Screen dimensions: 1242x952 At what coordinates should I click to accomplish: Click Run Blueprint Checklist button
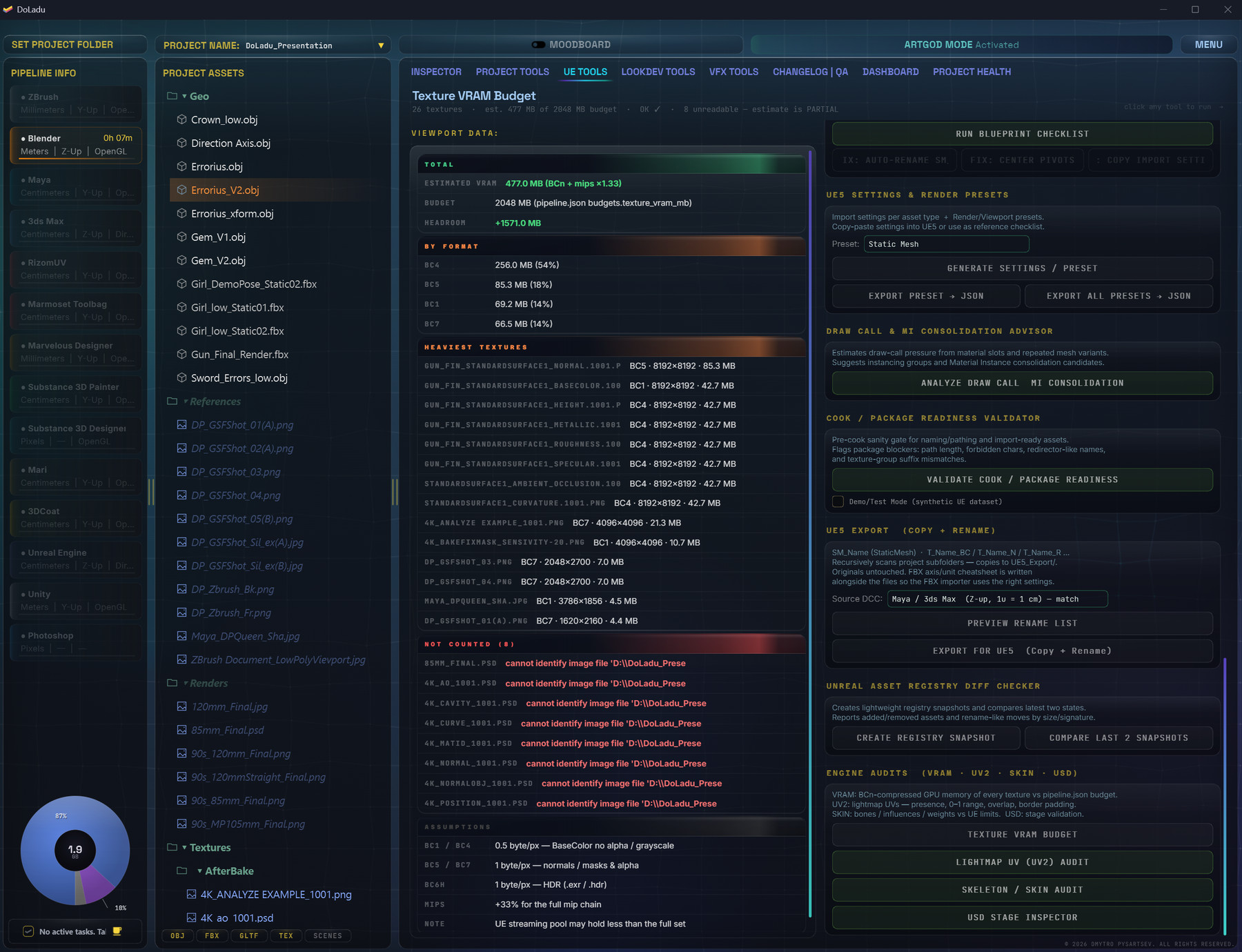pos(1022,134)
